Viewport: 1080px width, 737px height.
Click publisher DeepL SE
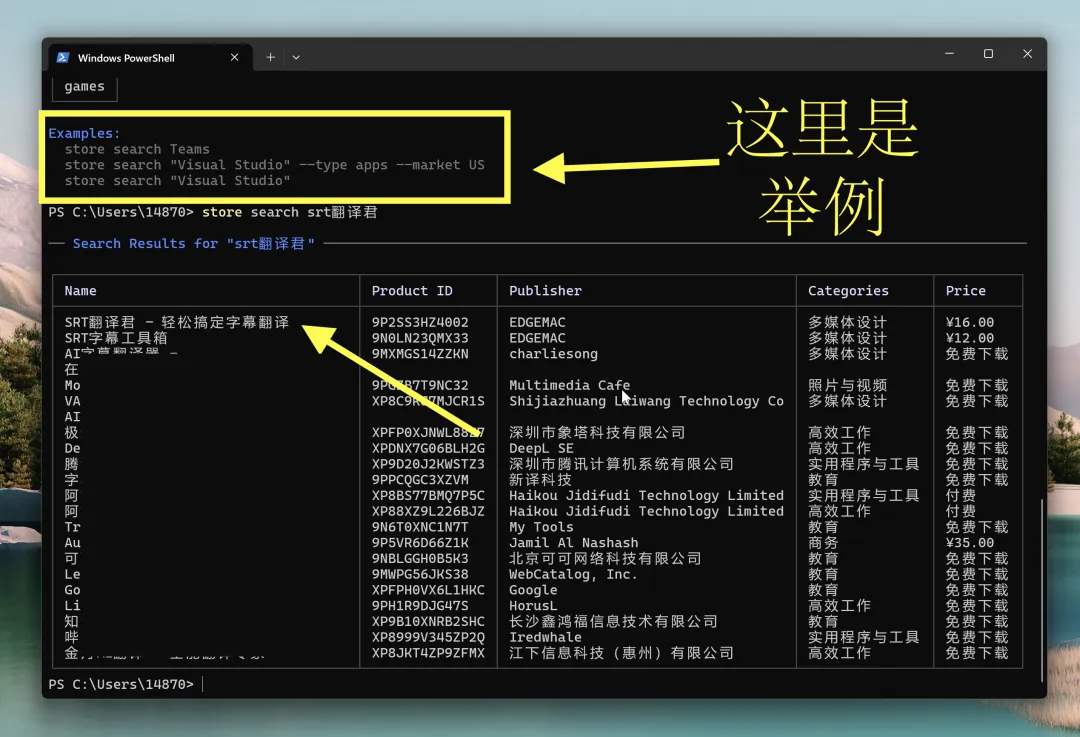pyautogui.click(x=541, y=448)
